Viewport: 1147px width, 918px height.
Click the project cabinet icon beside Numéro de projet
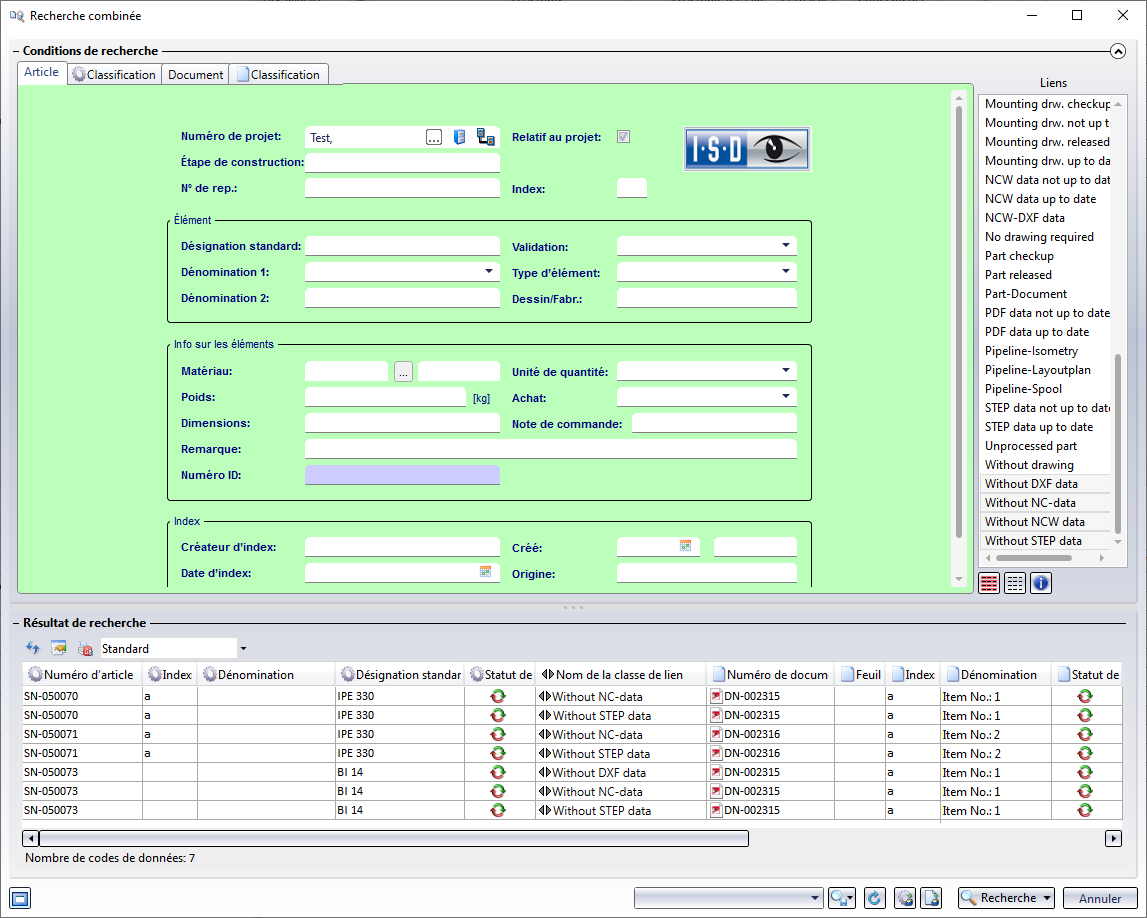[x=460, y=137]
